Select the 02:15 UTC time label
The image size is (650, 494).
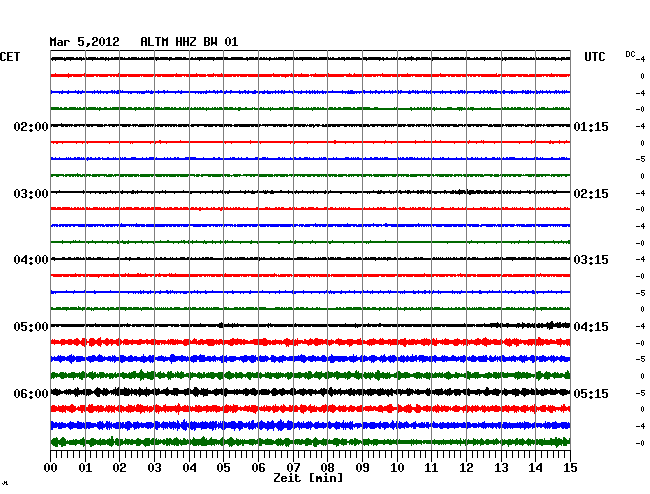(591, 194)
